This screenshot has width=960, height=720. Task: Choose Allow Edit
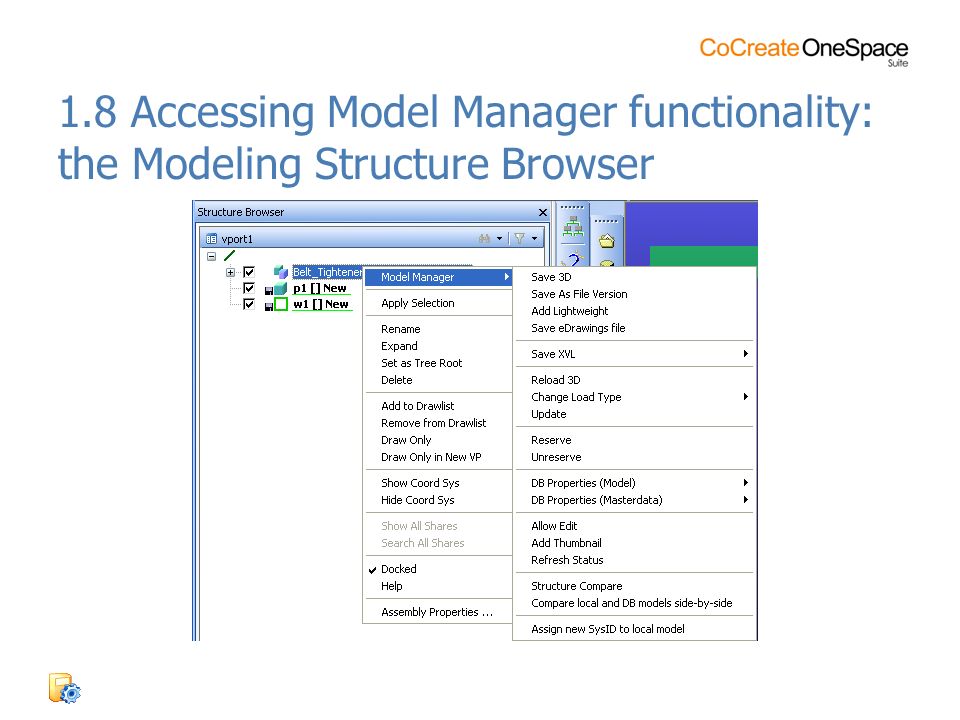(x=634, y=526)
